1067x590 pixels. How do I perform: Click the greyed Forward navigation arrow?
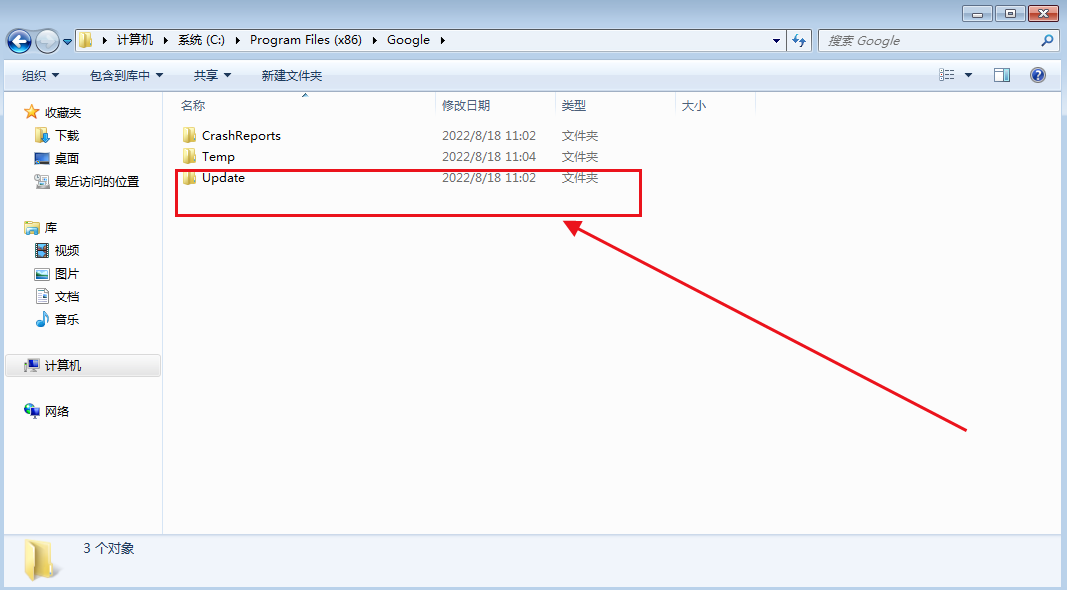click(x=47, y=42)
